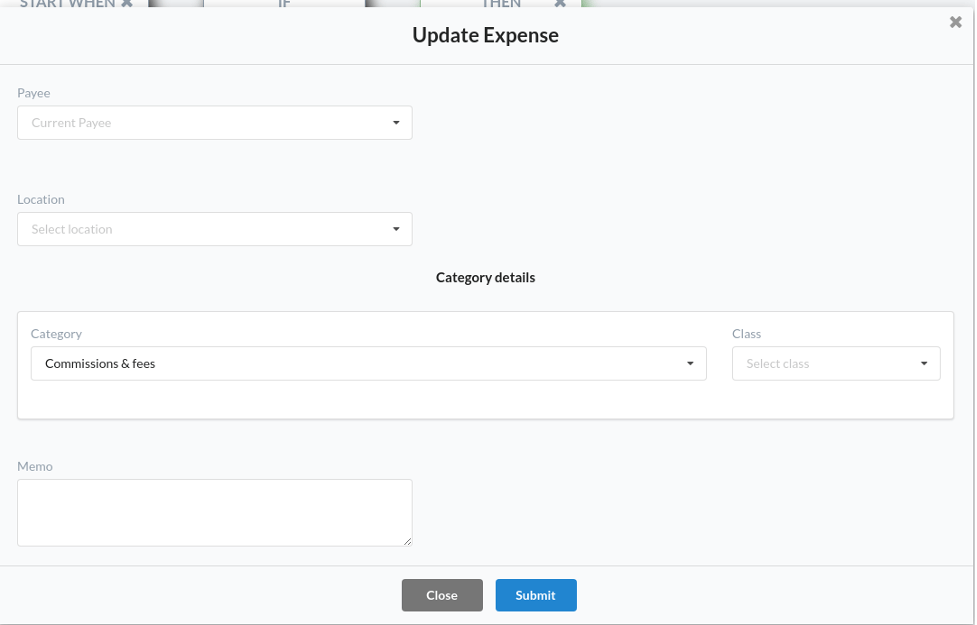This screenshot has height=625, width=977.
Task: Click the Class dropdown arrow
Action: pyautogui.click(x=923, y=363)
